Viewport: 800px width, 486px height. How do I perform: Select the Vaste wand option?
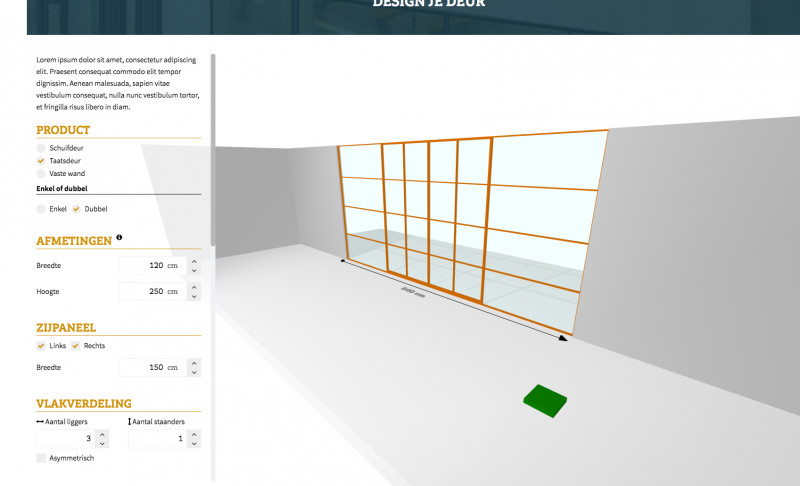click(x=41, y=174)
